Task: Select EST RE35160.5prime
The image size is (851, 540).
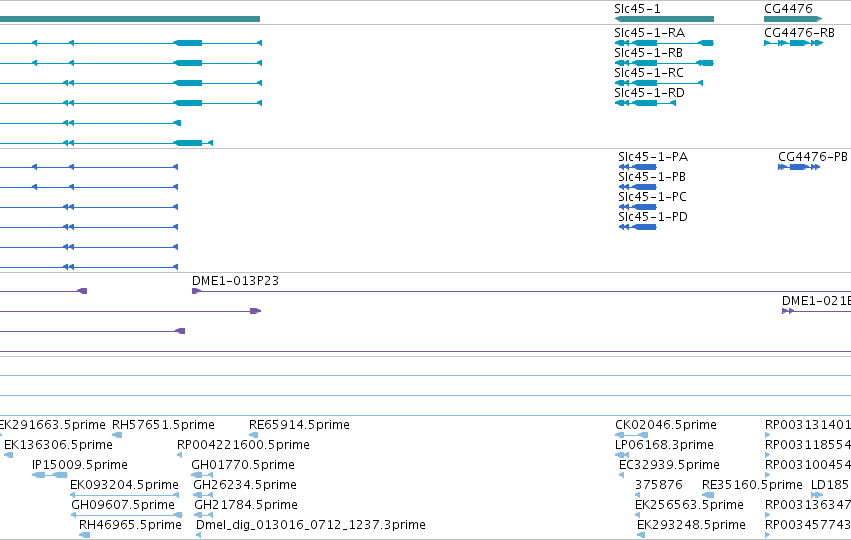Action: pos(752,485)
